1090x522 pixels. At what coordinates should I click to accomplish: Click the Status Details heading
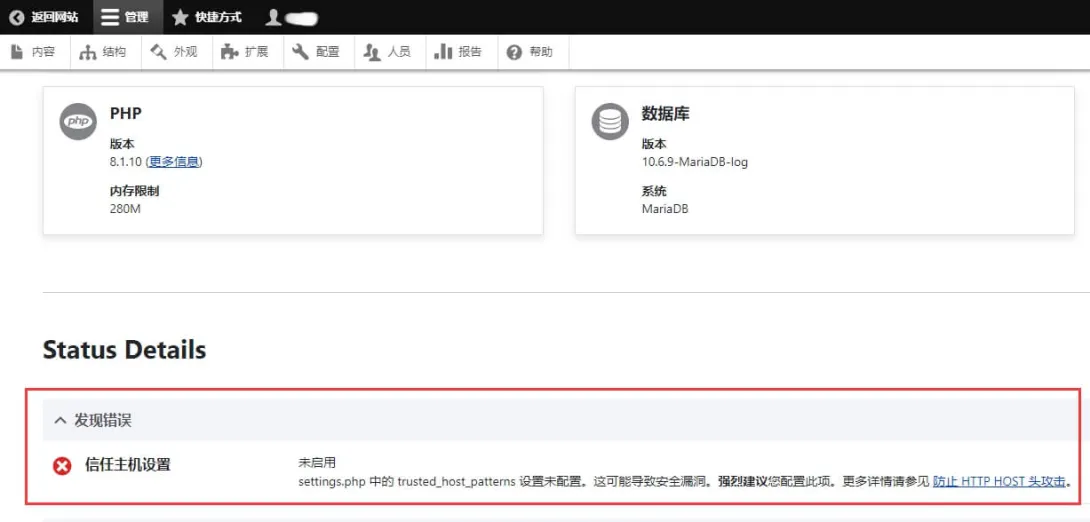tap(124, 350)
